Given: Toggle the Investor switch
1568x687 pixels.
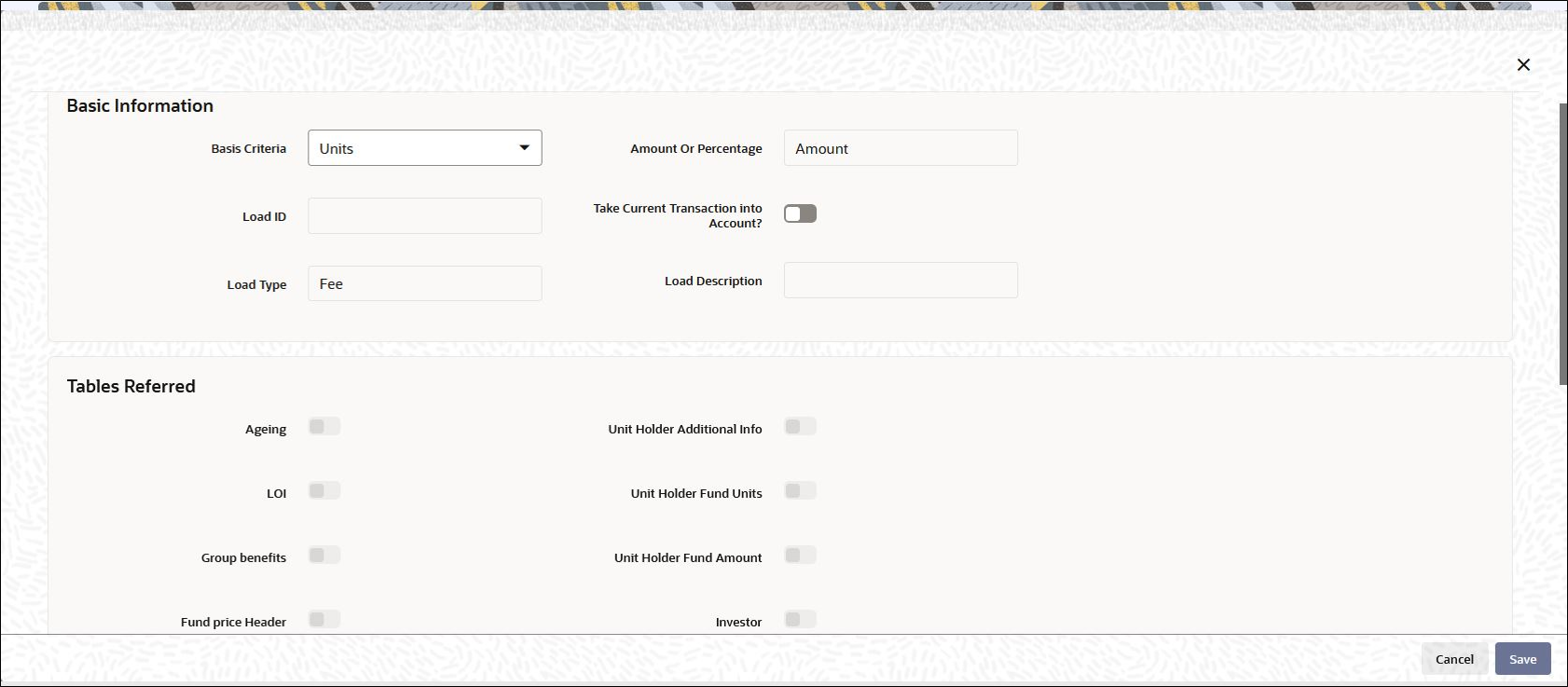Looking at the screenshot, I should point(800,619).
